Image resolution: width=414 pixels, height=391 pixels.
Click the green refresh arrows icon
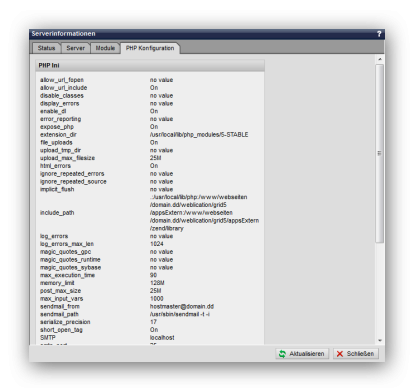click(x=282, y=354)
